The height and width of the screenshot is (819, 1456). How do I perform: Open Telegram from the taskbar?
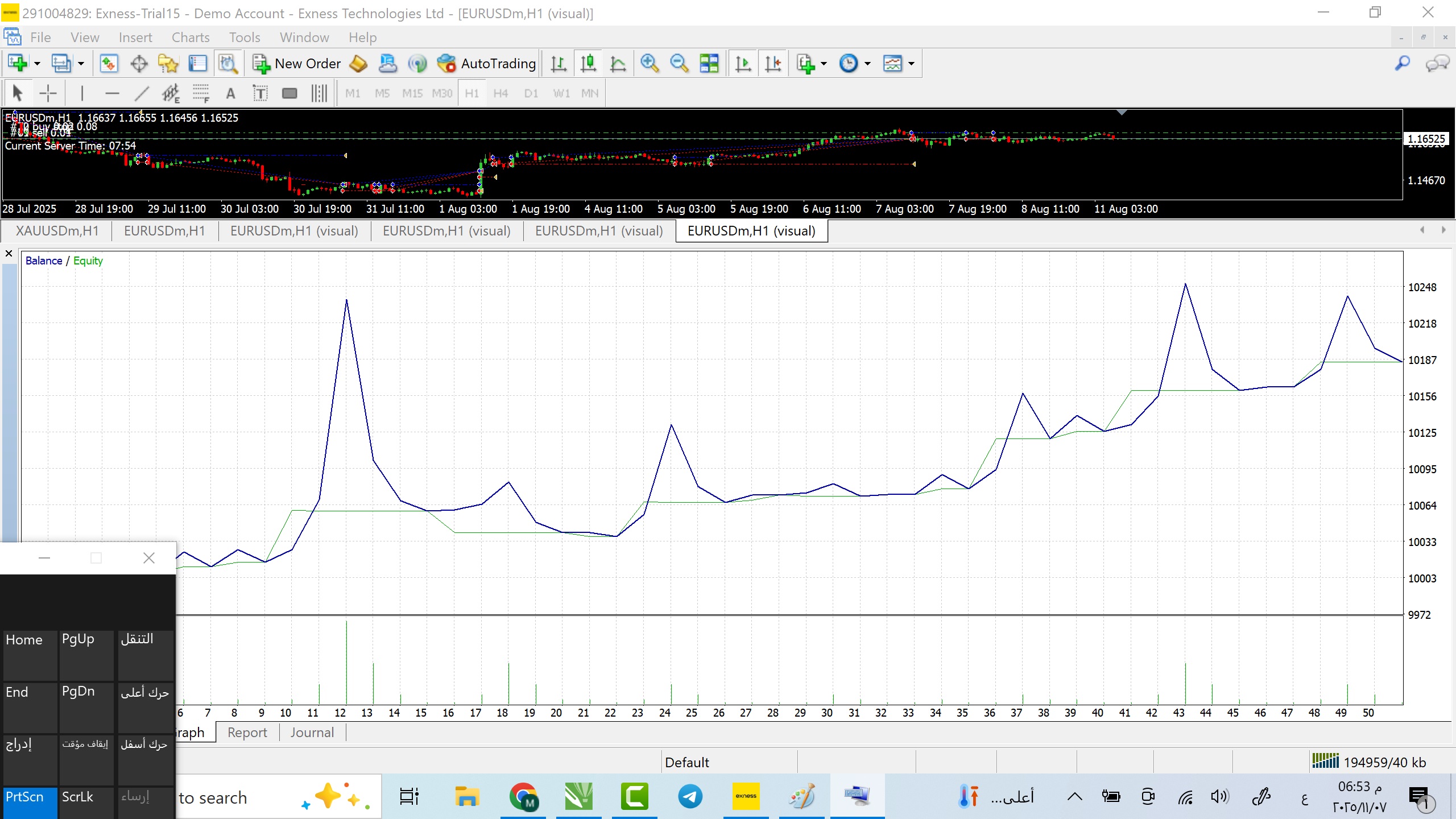pos(690,796)
